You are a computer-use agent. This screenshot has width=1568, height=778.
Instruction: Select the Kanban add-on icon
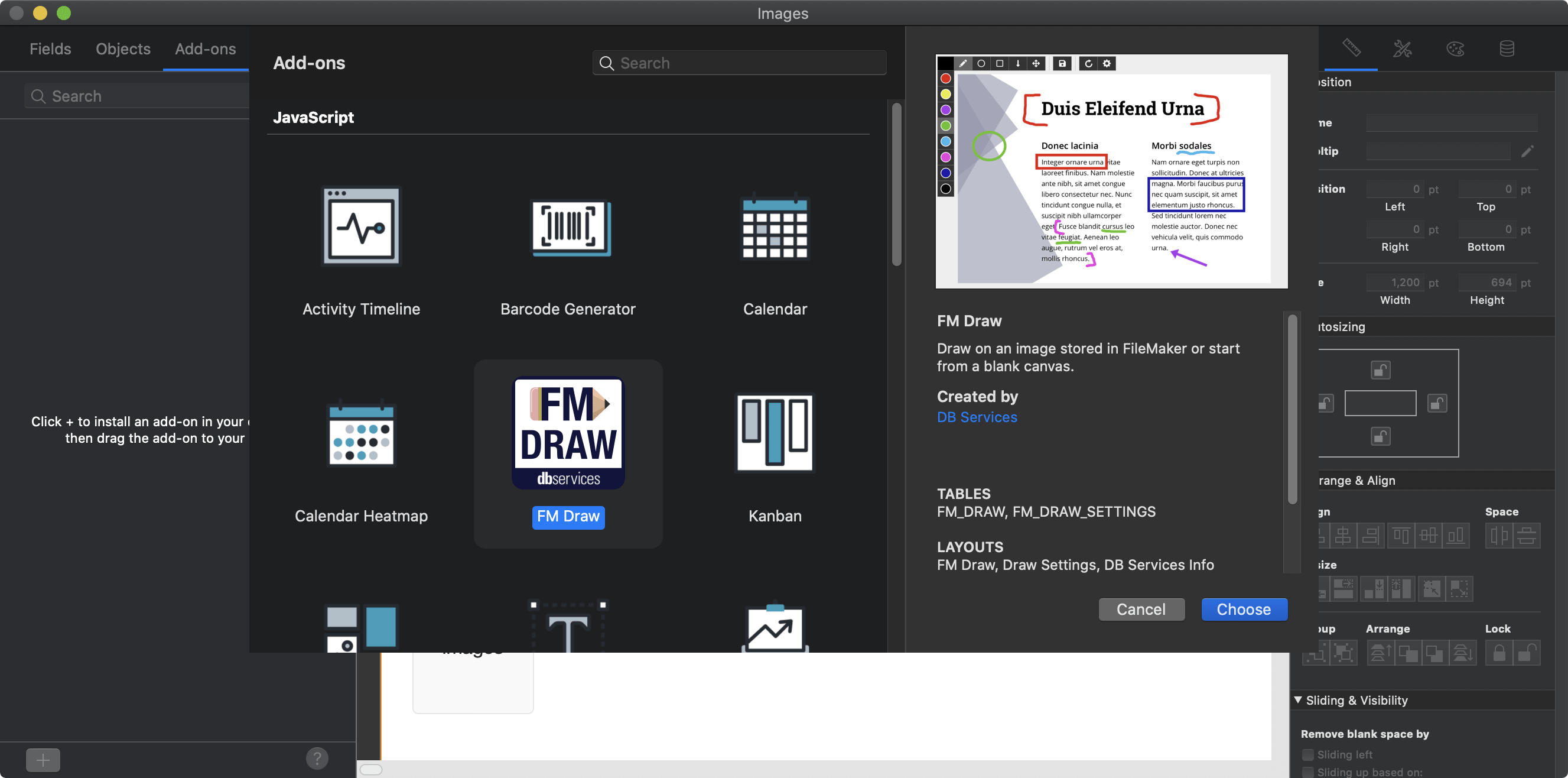click(x=775, y=433)
